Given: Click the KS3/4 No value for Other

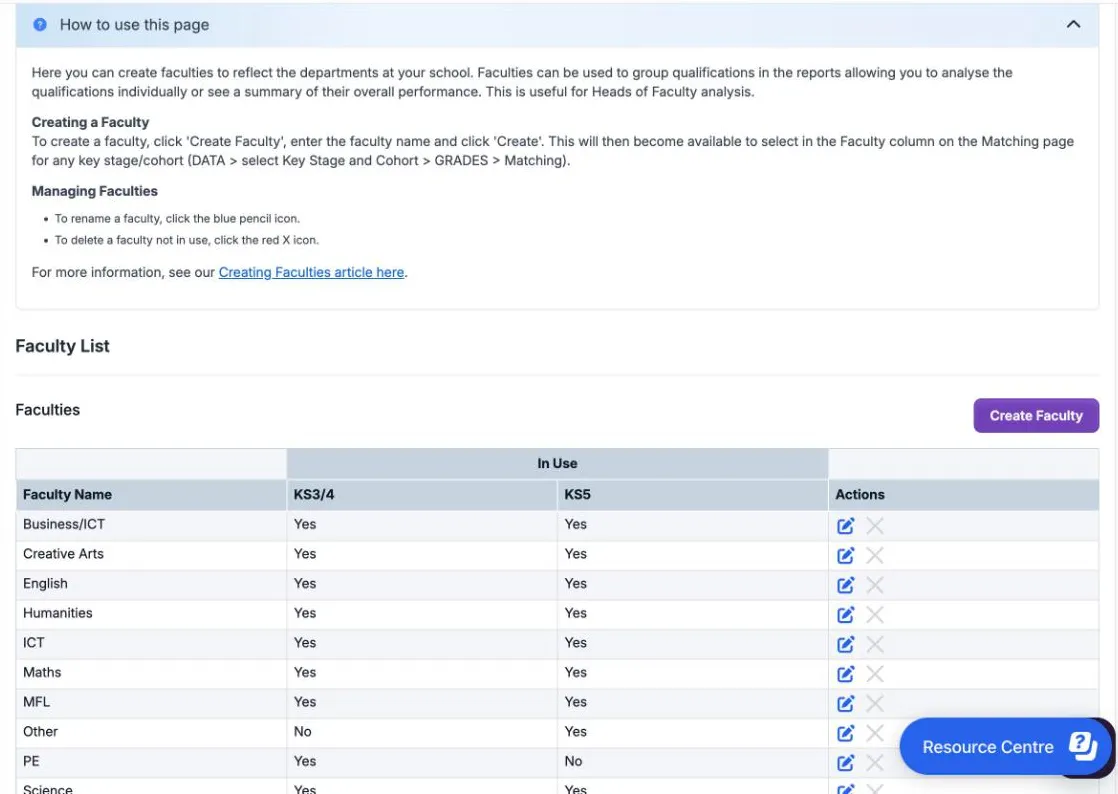Looking at the screenshot, I should coord(302,732).
